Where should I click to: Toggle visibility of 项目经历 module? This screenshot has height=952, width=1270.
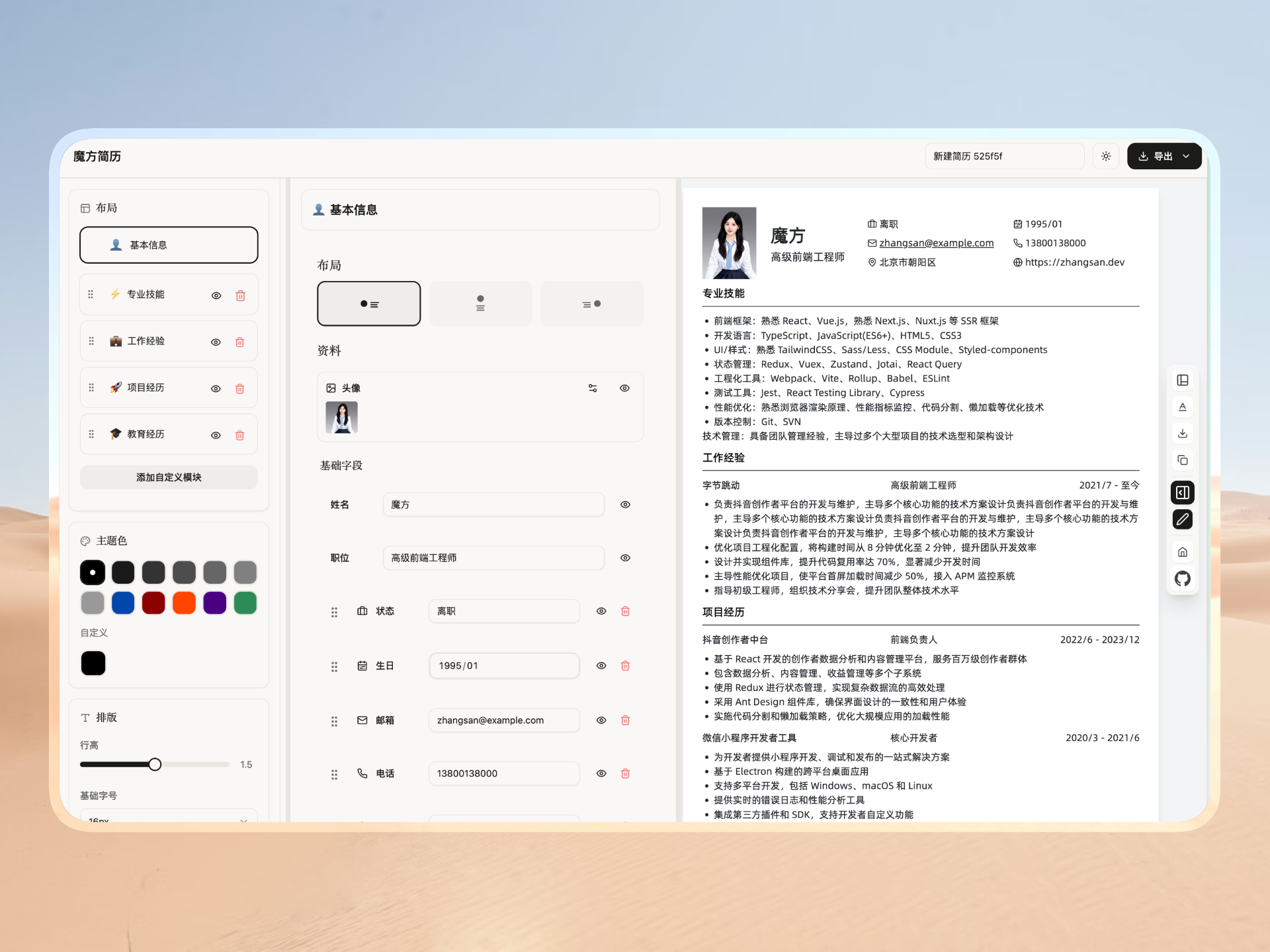tap(216, 389)
